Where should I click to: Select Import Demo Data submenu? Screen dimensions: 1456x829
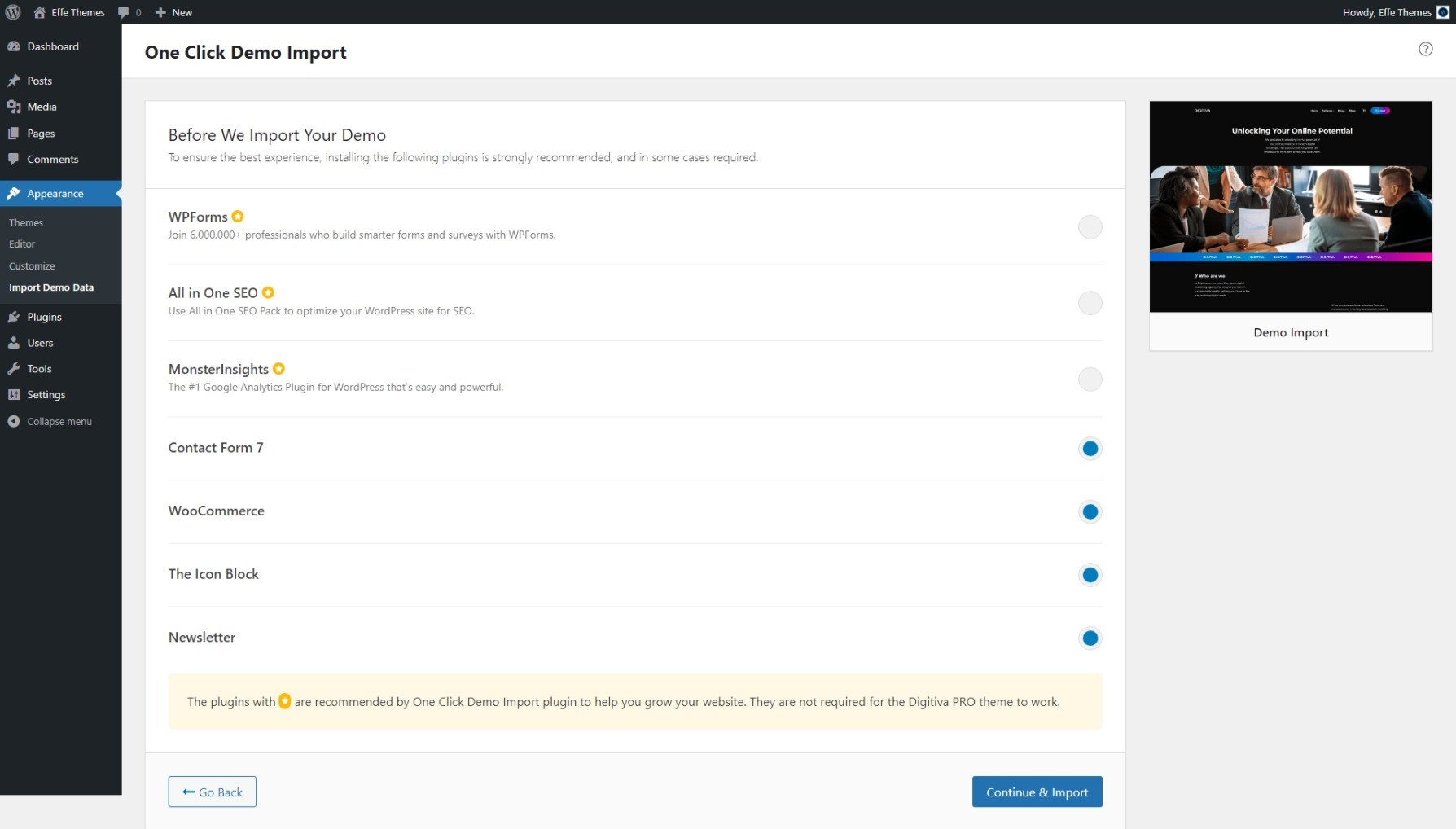[x=51, y=287]
